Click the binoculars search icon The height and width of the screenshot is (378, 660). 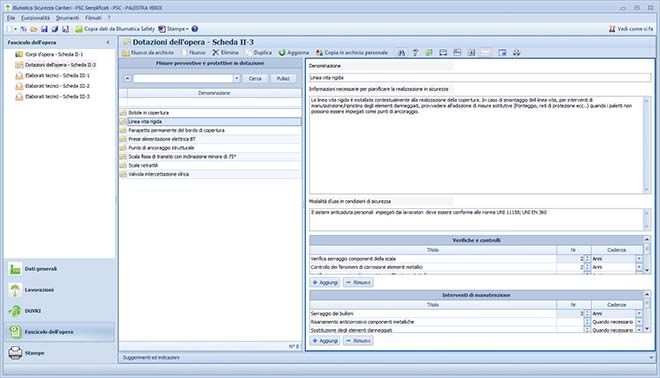(401, 53)
